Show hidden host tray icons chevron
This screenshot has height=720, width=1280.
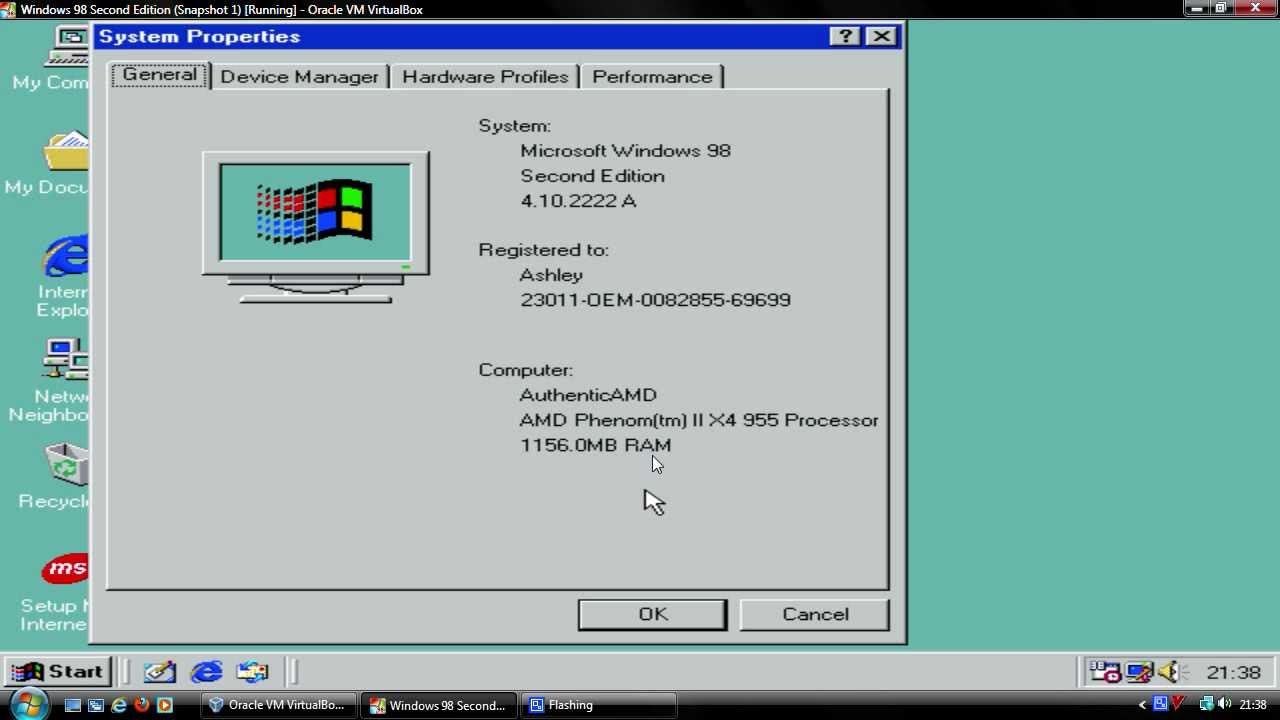pos(1142,705)
